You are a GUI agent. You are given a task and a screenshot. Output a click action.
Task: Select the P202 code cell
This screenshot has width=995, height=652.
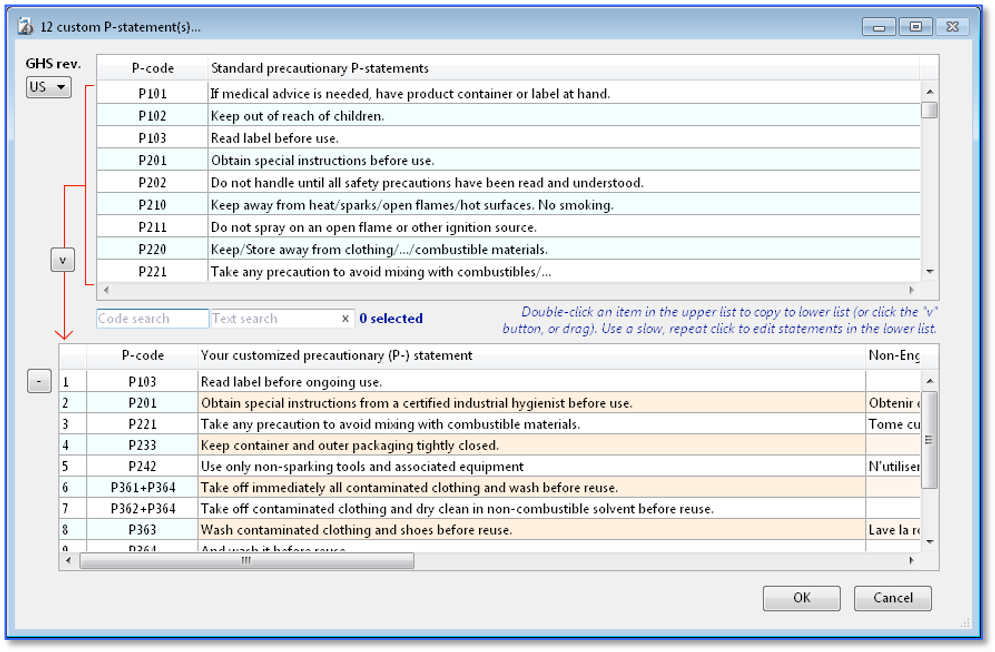point(152,183)
